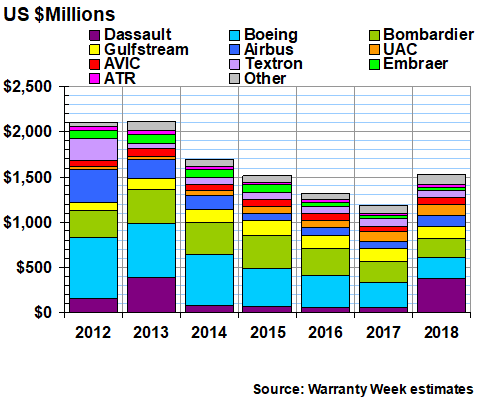Click the Embraer bright green legend swatch
This screenshot has height=400, width=480.
(x=374, y=64)
